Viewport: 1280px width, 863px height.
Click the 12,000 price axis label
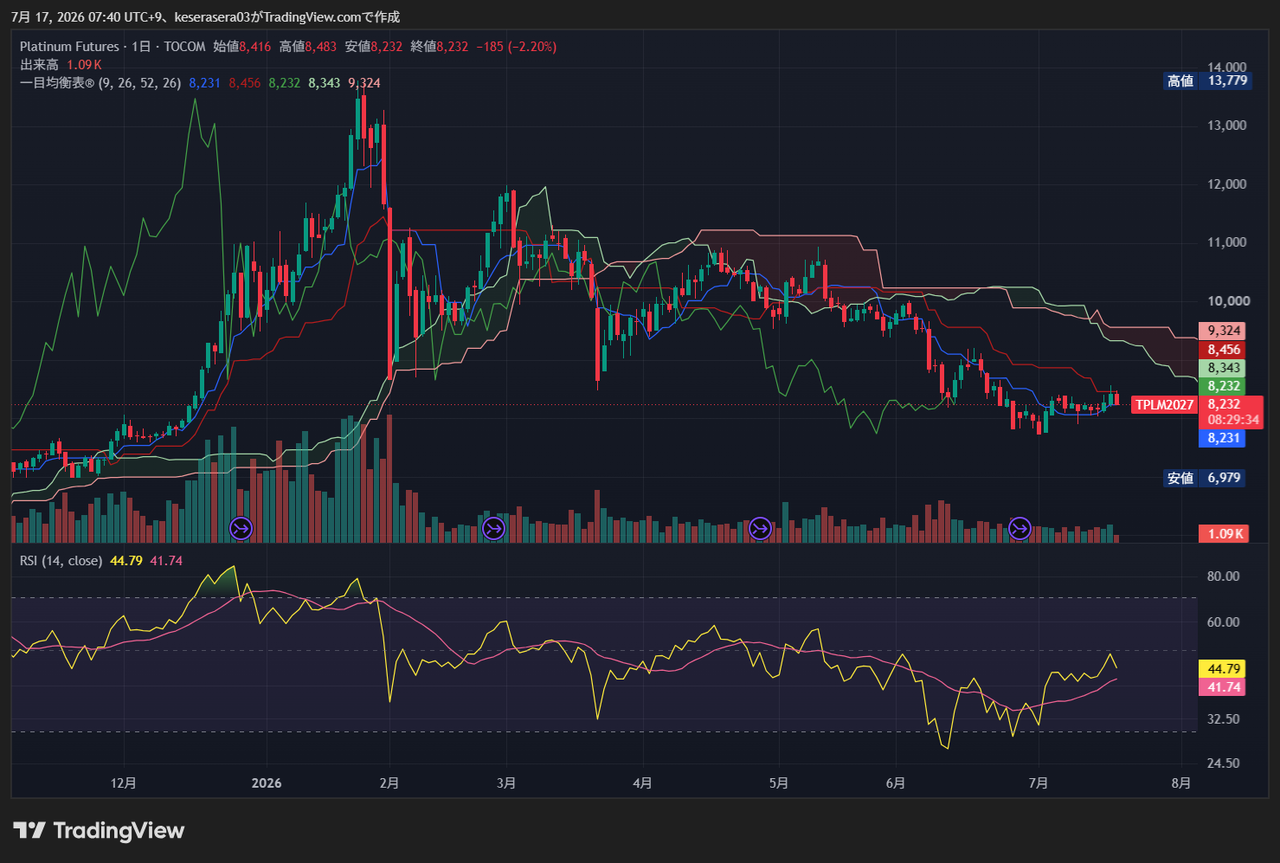pyautogui.click(x=1227, y=184)
